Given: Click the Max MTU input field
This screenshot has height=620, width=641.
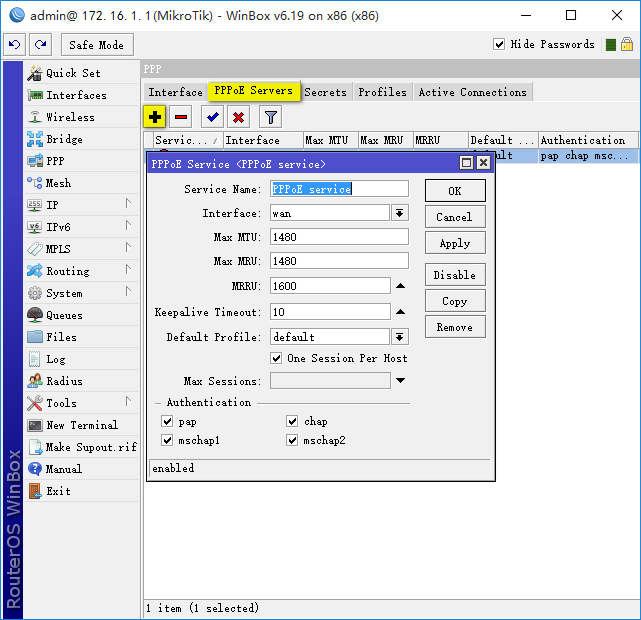Looking at the screenshot, I should coord(339,237).
